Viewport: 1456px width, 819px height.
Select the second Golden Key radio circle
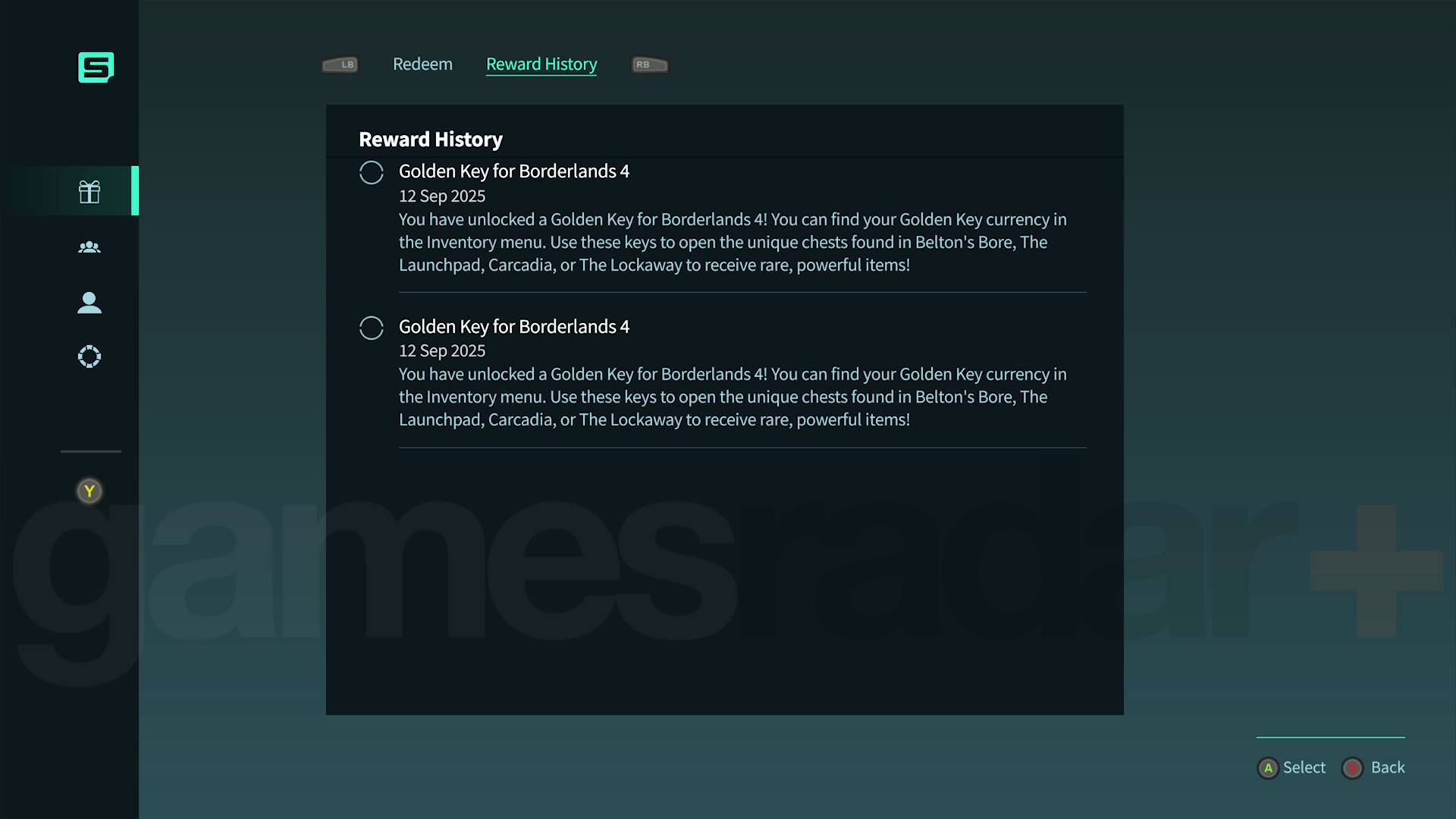(x=372, y=328)
